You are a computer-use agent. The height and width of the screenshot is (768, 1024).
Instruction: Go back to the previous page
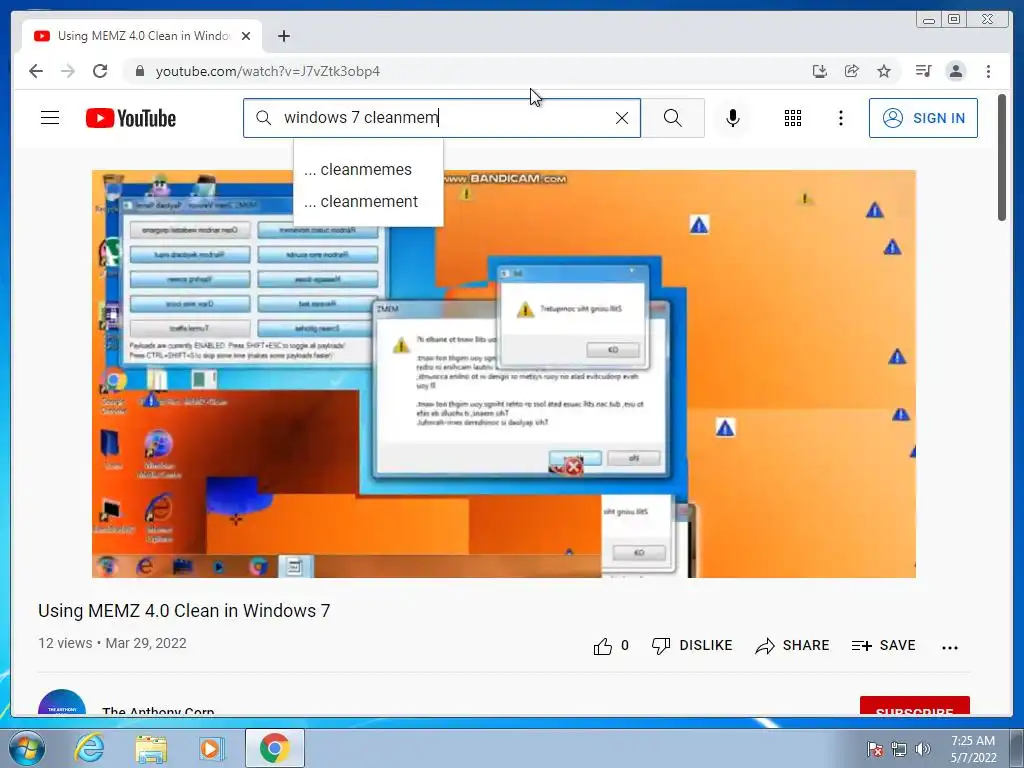[x=36, y=71]
